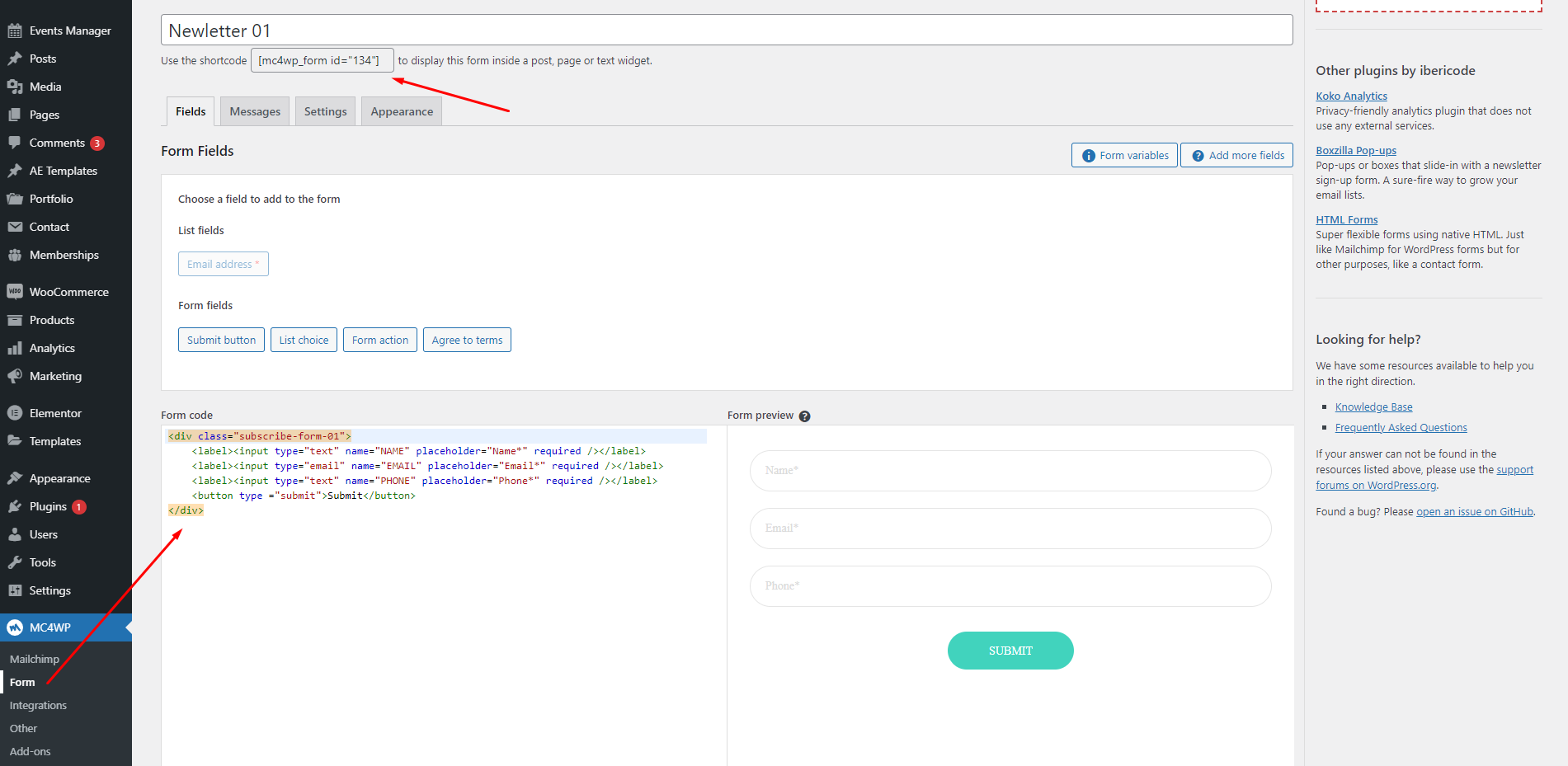
Task: Open Integrations in the MC4WP submenu
Action: tap(38, 705)
